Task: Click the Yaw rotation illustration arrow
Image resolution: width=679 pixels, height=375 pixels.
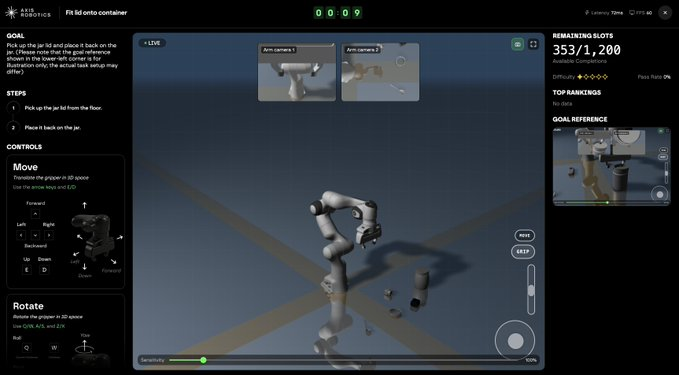Action: [84, 346]
